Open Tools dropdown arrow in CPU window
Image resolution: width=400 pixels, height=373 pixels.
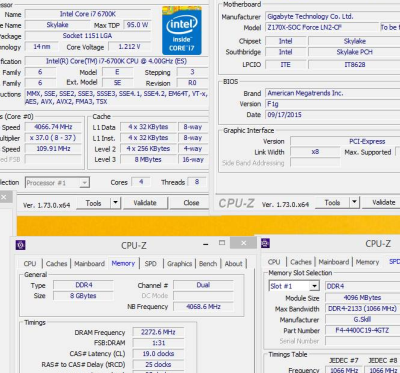[x=115, y=203]
